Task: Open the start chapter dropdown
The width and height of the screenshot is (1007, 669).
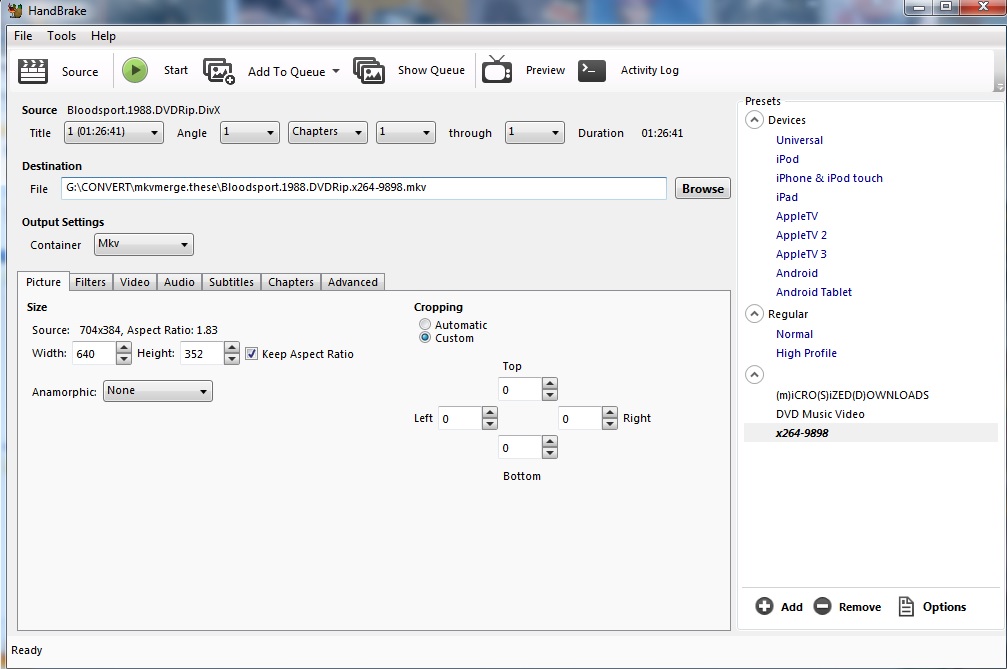Action: 406,132
